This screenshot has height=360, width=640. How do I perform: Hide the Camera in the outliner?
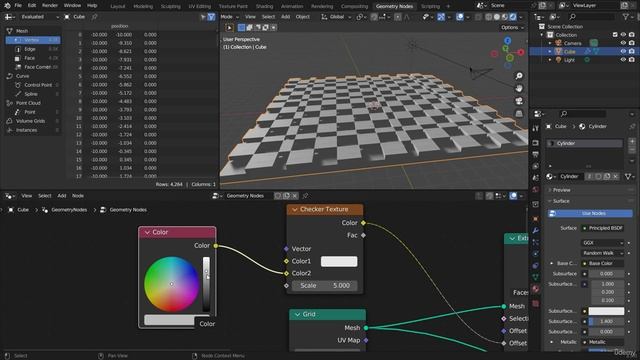[623, 43]
